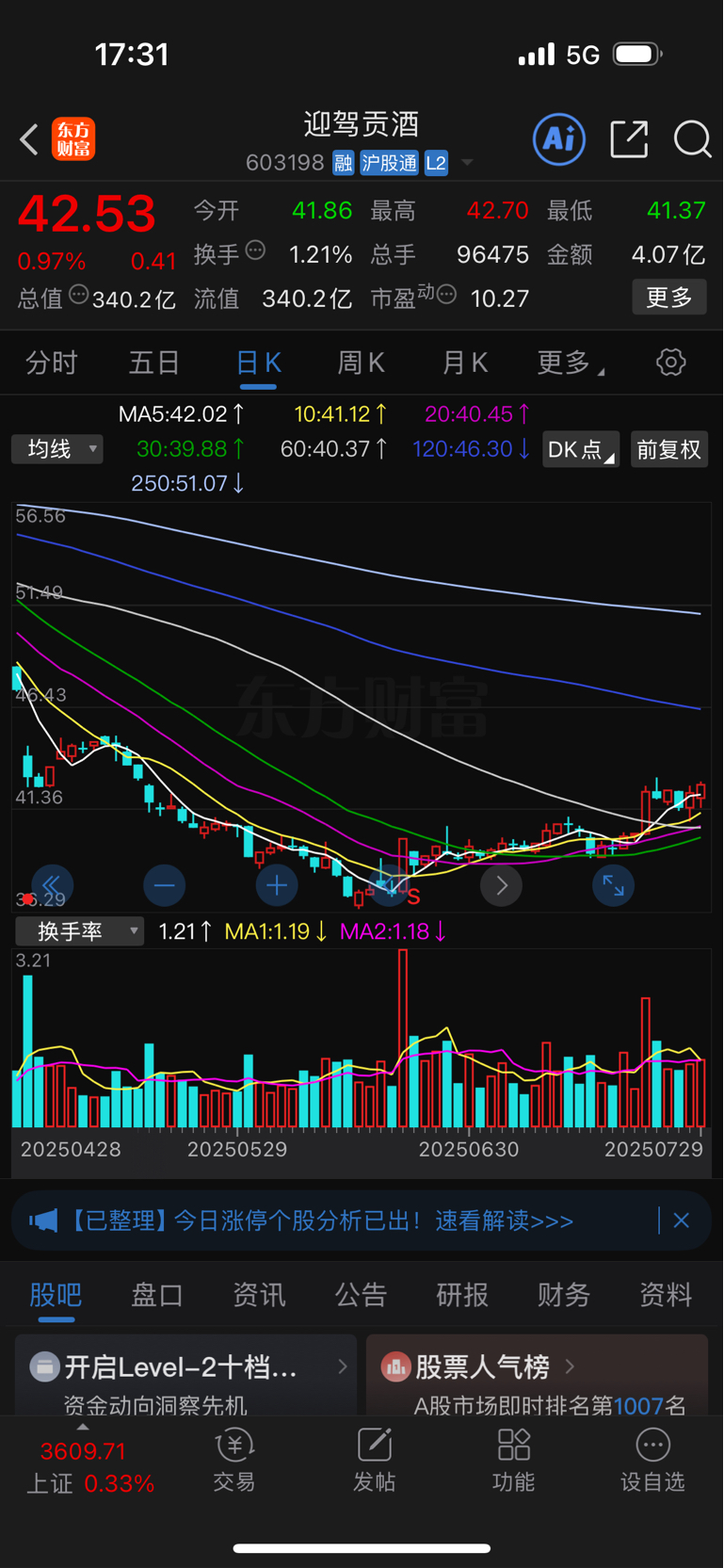The image size is (724, 1568).
Task: Tap the 融 margin badge
Action: (x=343, y=163)
